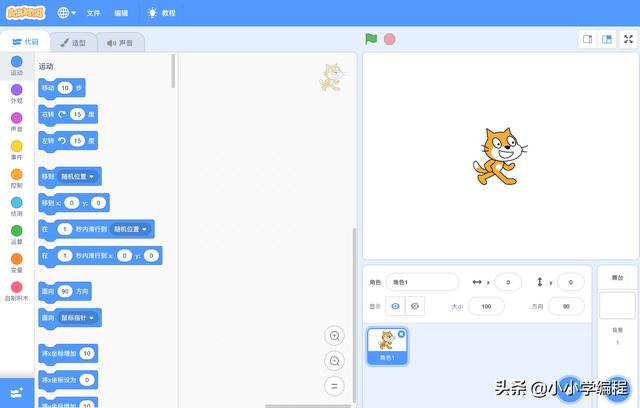Click y value in glide to x y block
640x408 pixels.
click(151, 255)
